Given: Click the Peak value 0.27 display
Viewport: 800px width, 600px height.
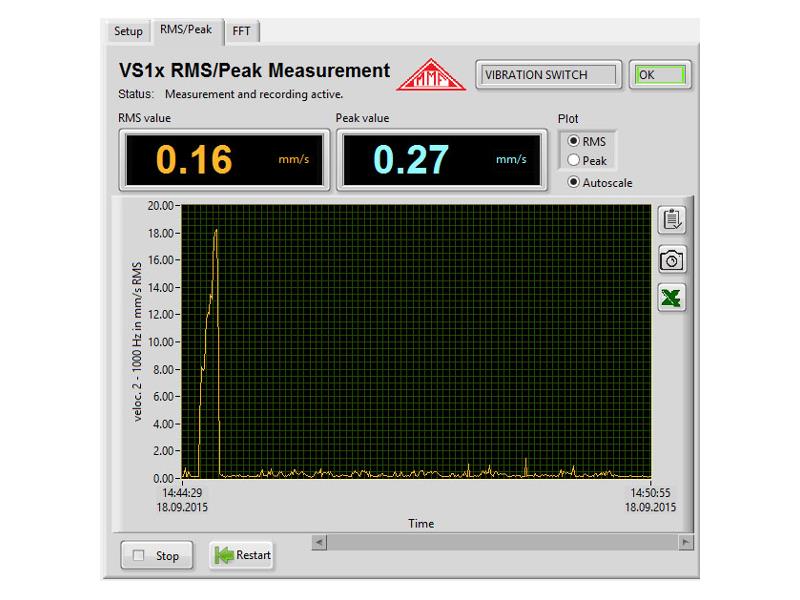Looking at the screenshot, I should (442, 160).
